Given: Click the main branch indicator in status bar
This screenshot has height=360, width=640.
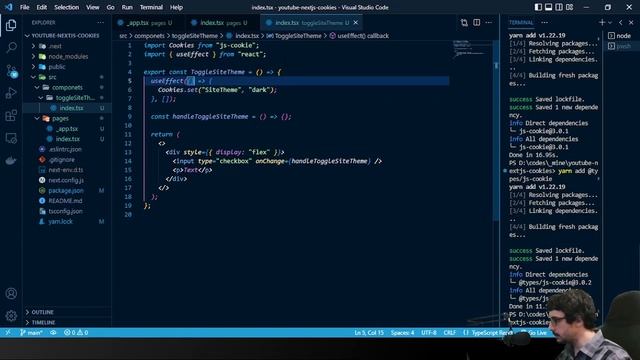Looking at the screenshot, I should coord(31,333).
